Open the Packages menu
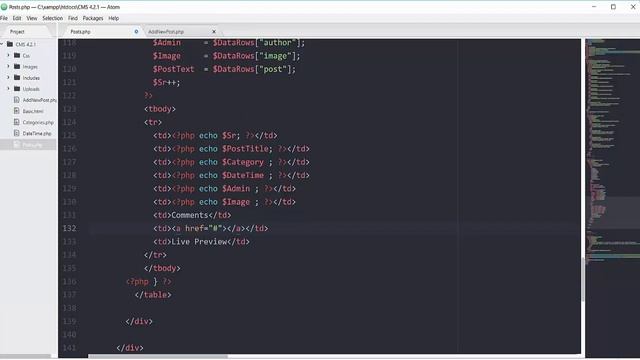 coord(93,18)
